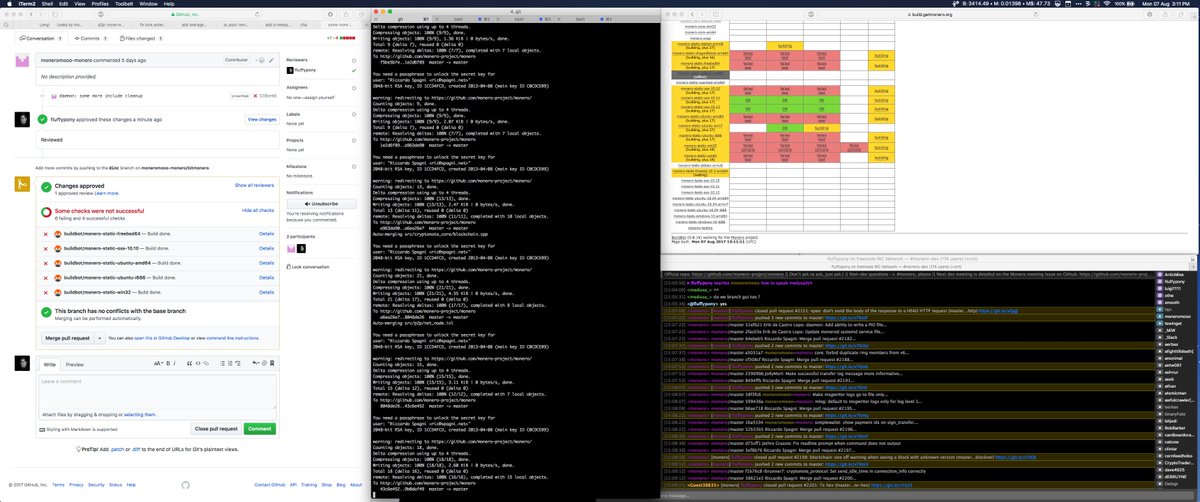The image size is (1200, 502).
Task: Switch to the Commits tab
Action: [91, 38]
